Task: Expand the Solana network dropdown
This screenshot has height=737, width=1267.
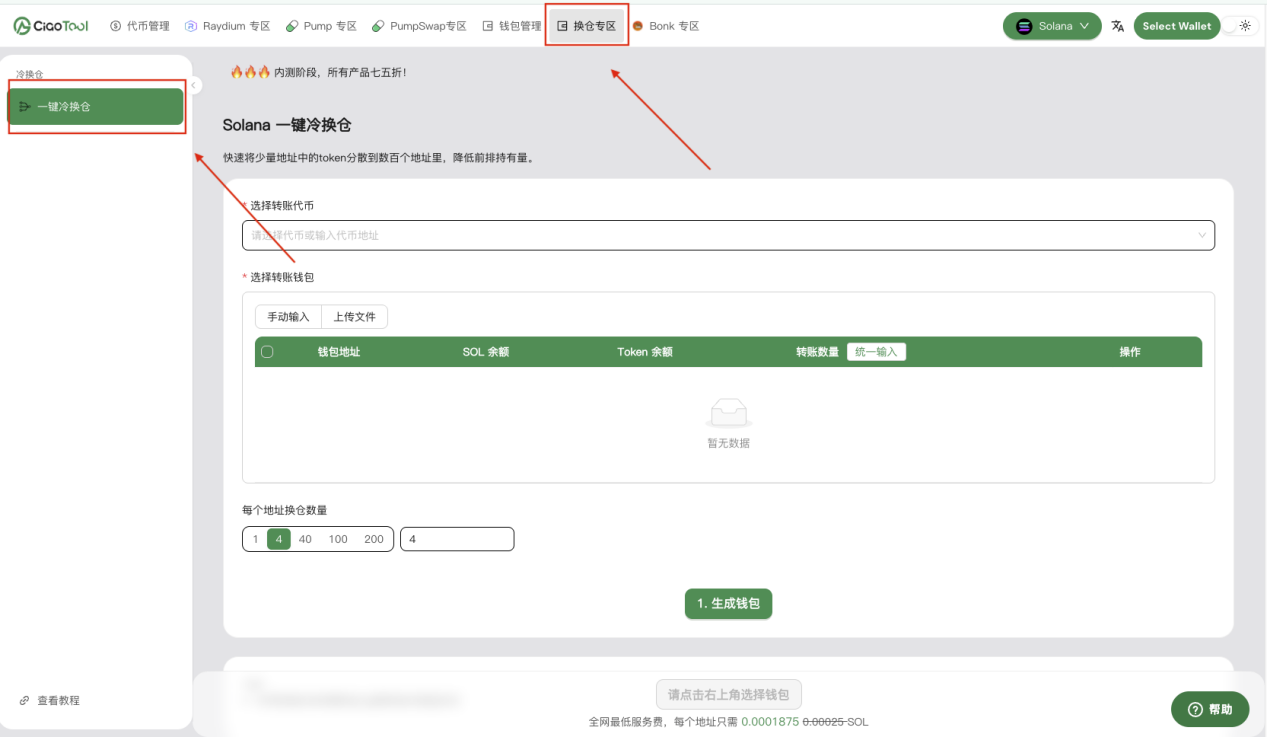Action: (x=1052, y=26)
